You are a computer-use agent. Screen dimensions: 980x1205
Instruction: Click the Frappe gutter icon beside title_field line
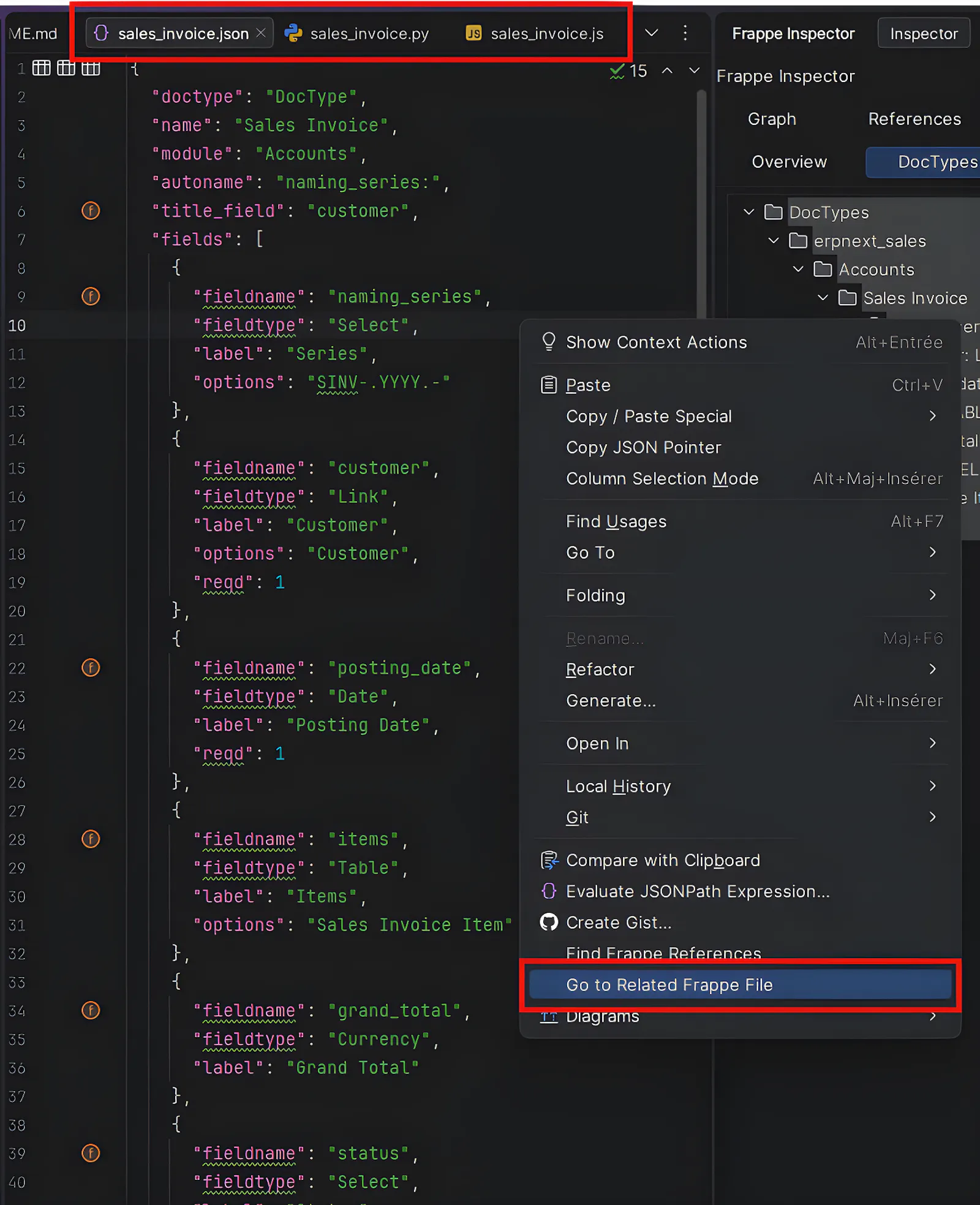[91, 211]
